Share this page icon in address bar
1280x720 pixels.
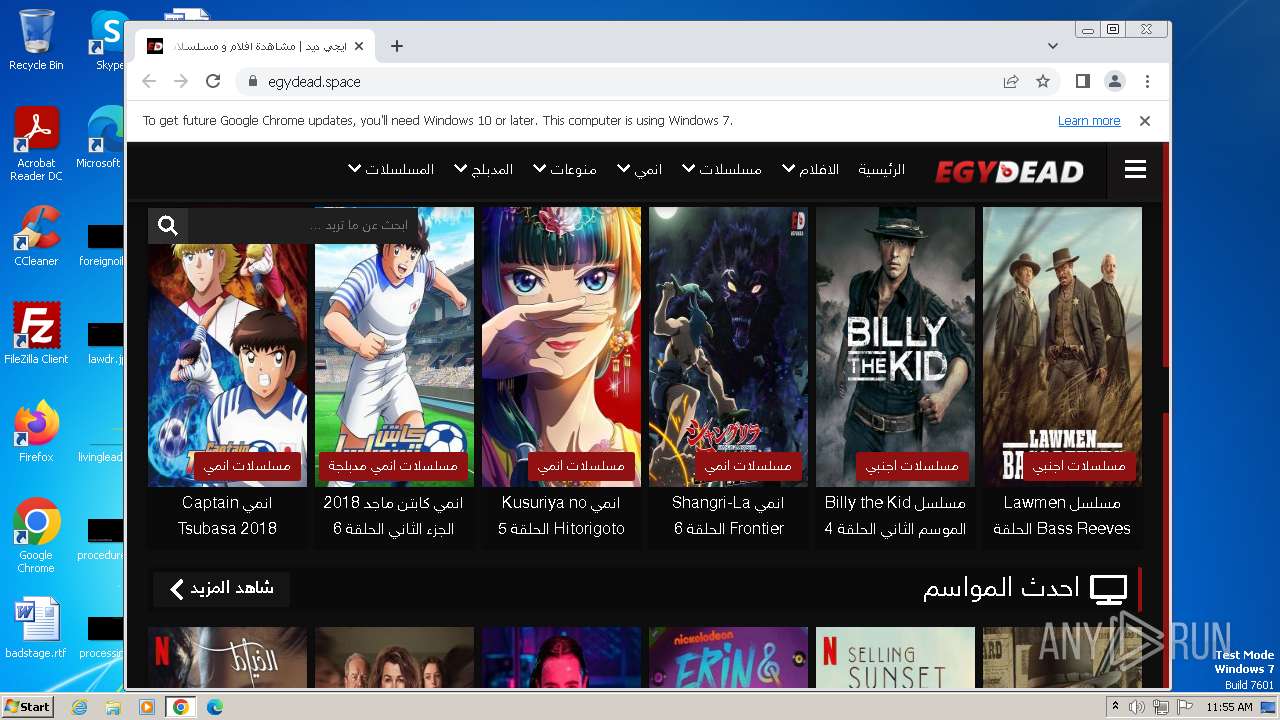1011,82
